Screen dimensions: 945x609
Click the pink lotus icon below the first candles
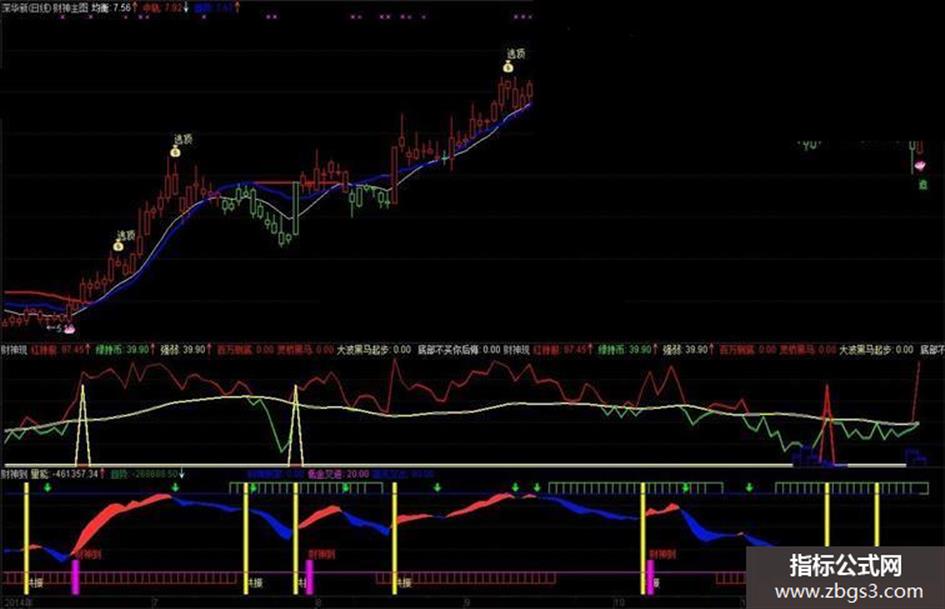[x=70, y=329]
